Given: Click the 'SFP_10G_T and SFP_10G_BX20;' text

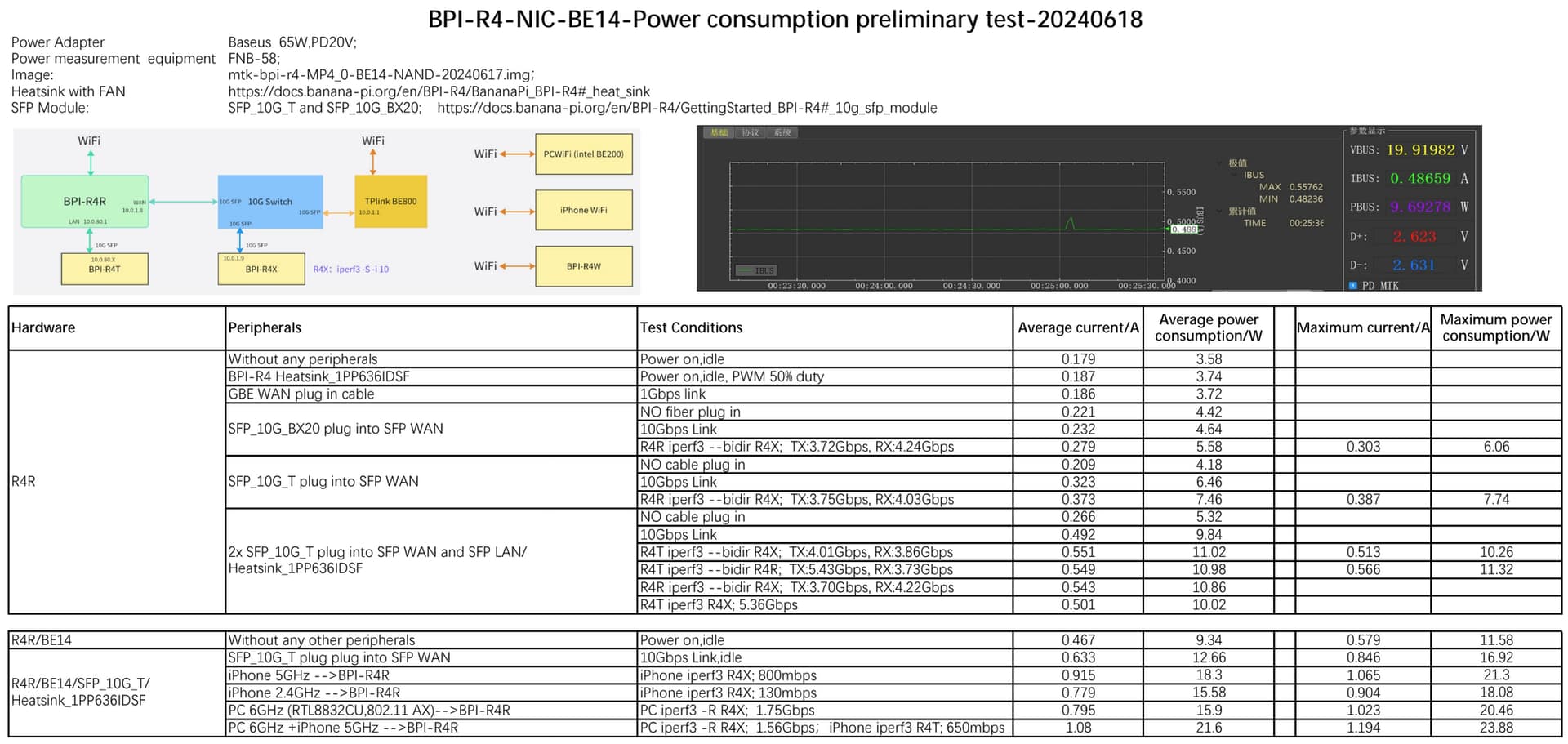Looking at the screenshot, I should pos(325,108).
